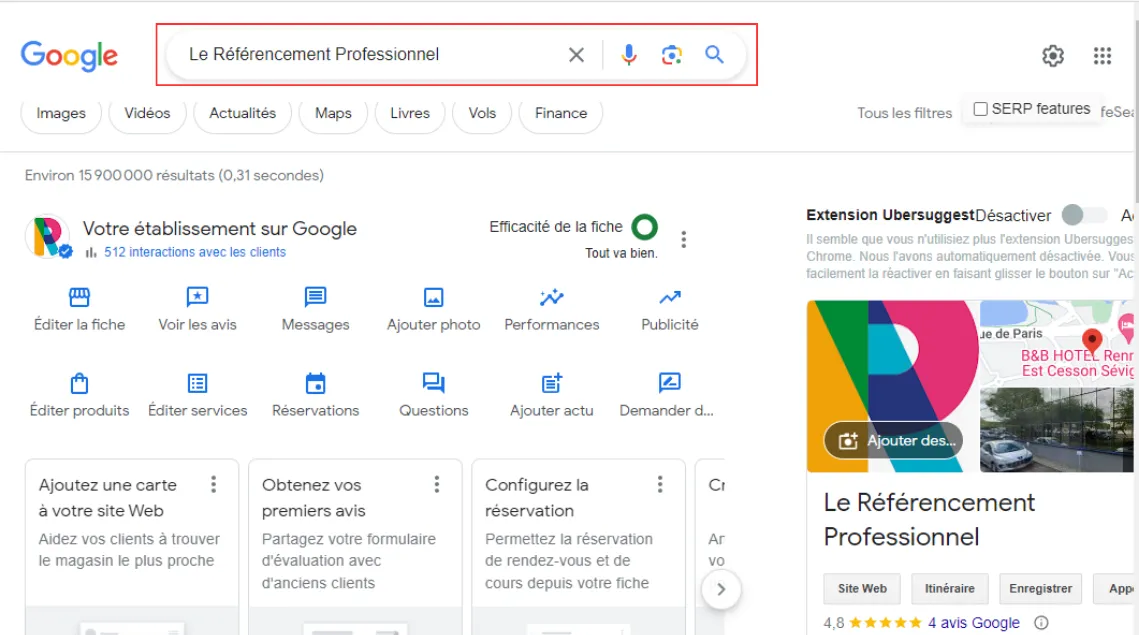
Task: Click the Enregistrer button
Action: pyautogui.click(x=1040, y=589)
